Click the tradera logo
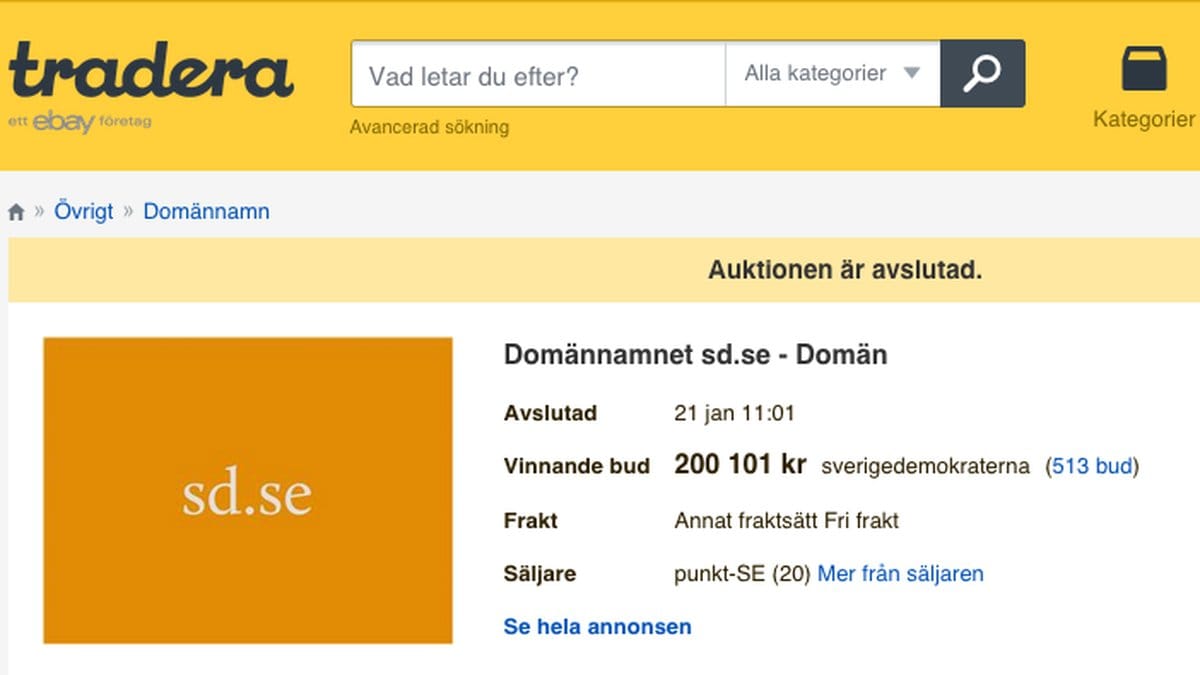This screenshot has width=1200, height=675. 151,69
